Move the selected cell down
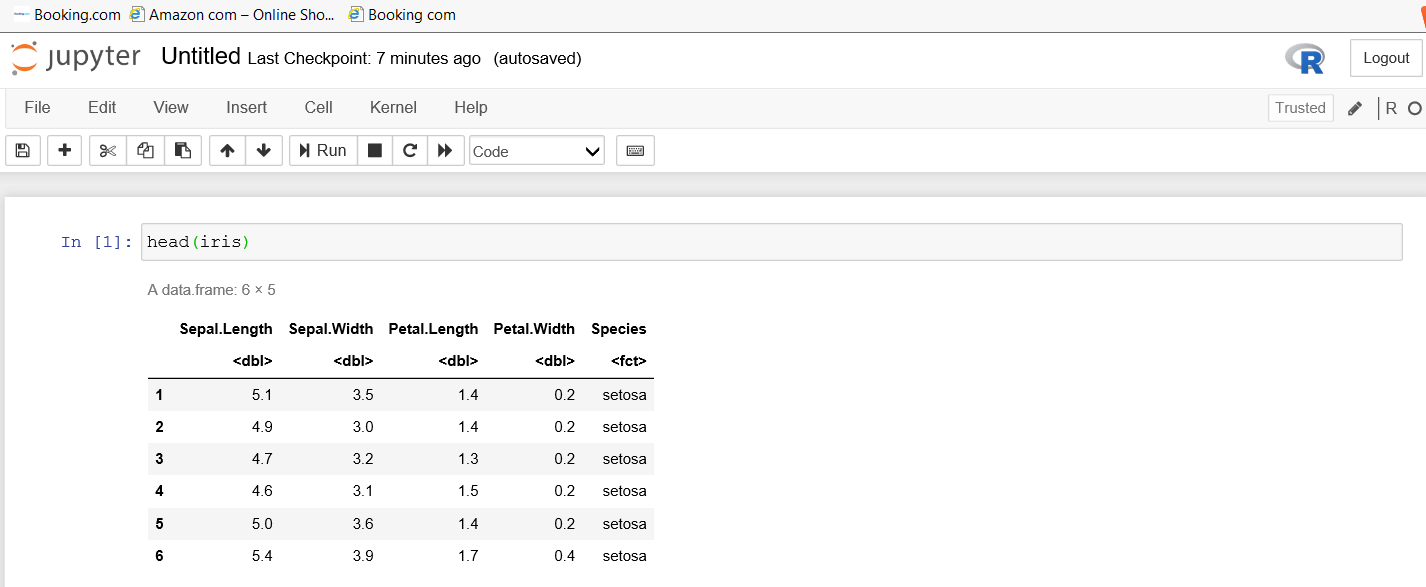This screenshot has height=587, width=1426. tap(262, 150)
